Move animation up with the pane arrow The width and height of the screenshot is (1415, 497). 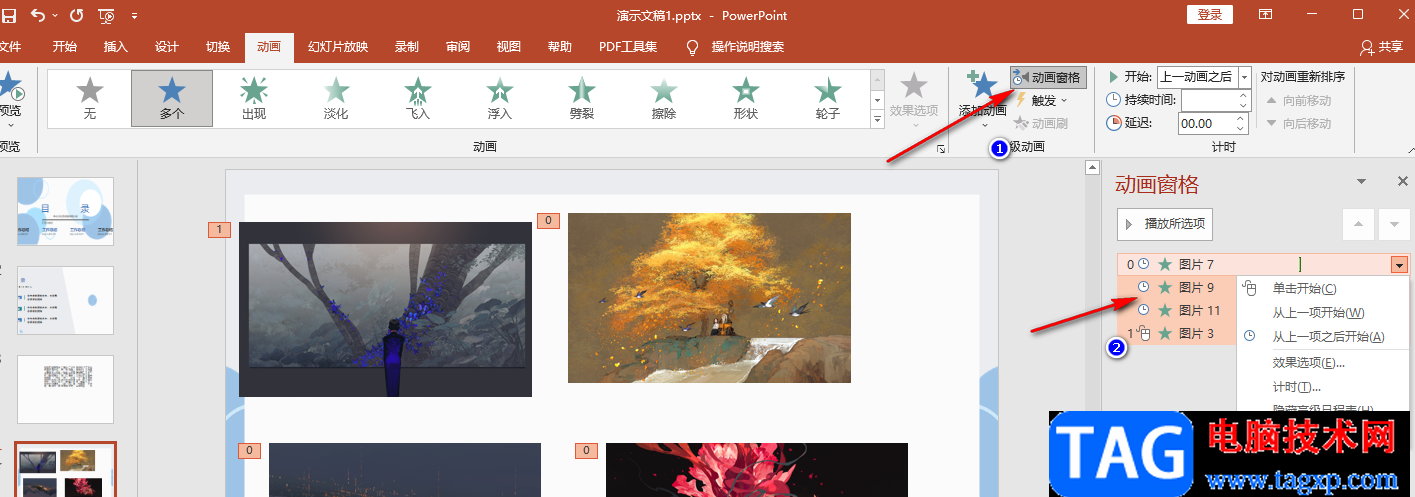click(1357, 224)
